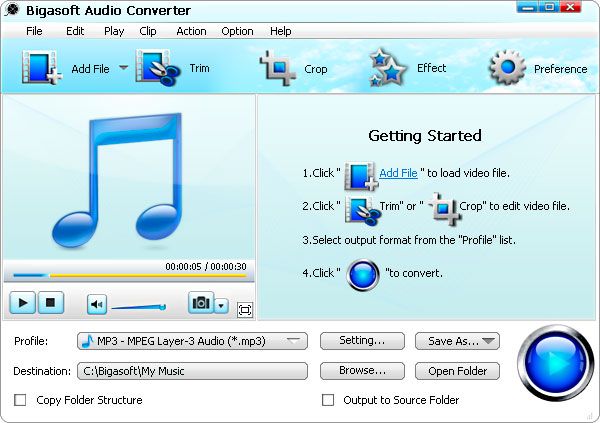Enable Copy Folder Structure checkbox

pos(20,400)
